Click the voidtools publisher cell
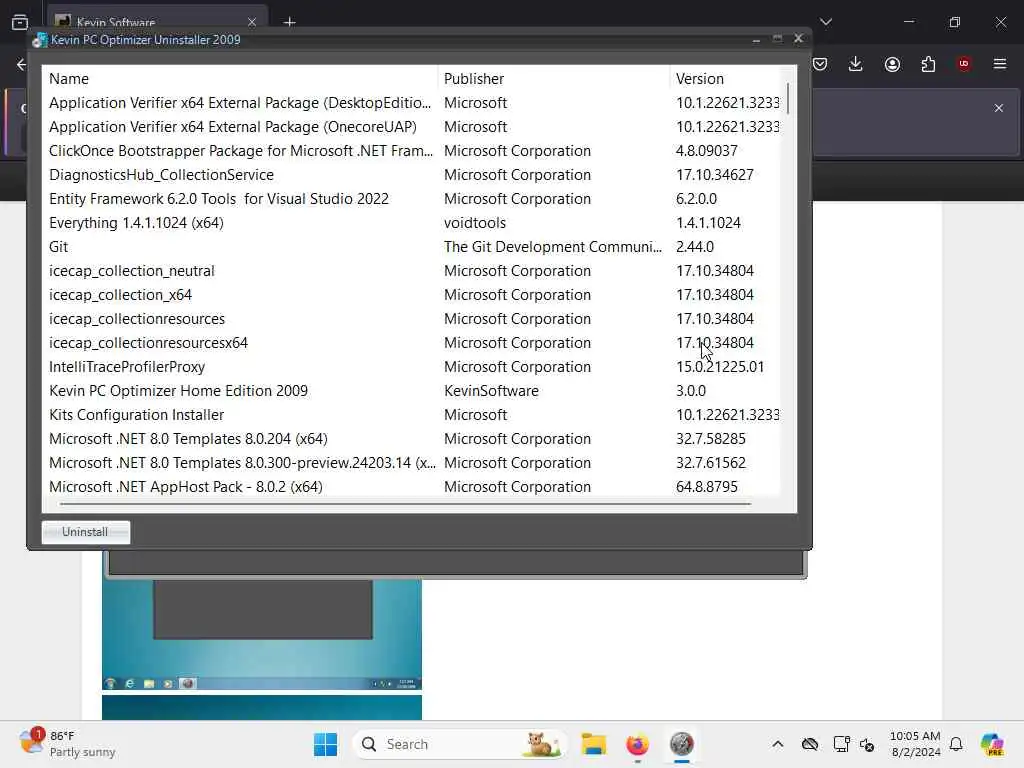The image size is (1024, 768). tap(475, 223)
